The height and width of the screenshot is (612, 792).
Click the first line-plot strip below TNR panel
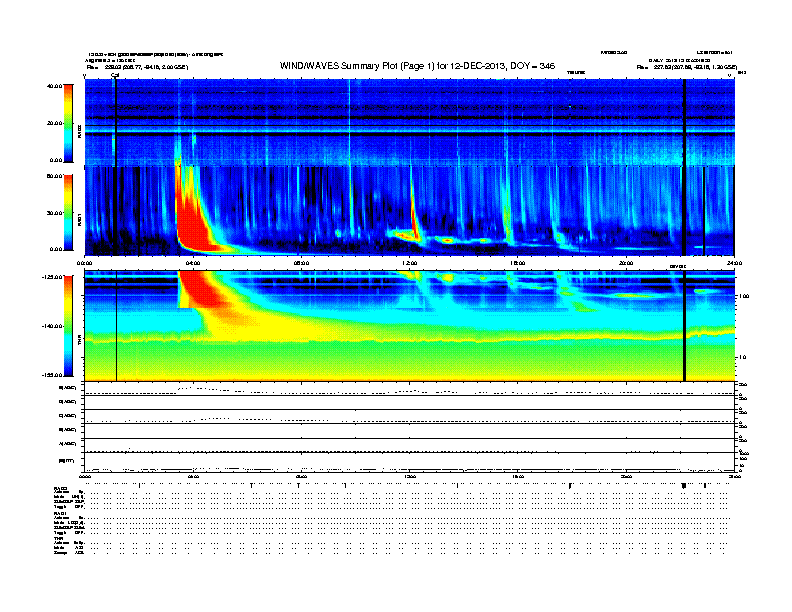(409, 388)
